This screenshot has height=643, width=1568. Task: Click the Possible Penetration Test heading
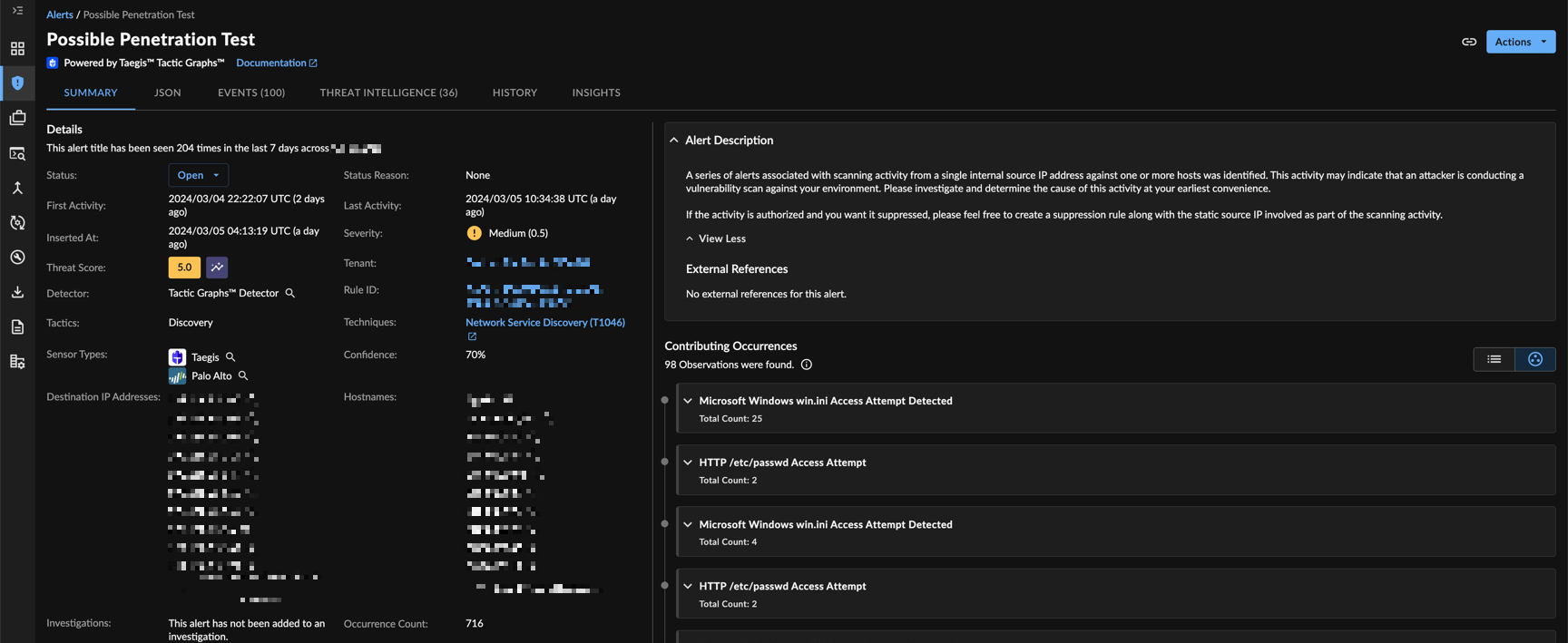[x=151, y=39]
